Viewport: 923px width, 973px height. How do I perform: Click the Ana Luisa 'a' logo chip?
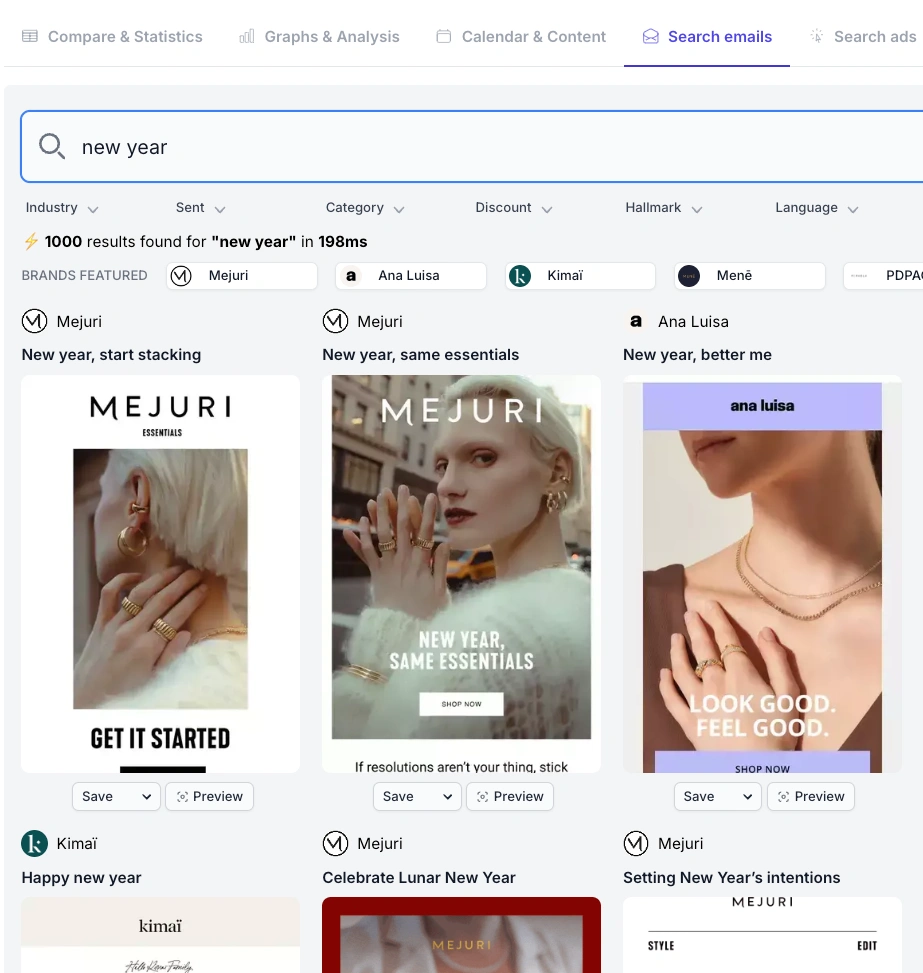click(x=351, y=275)
